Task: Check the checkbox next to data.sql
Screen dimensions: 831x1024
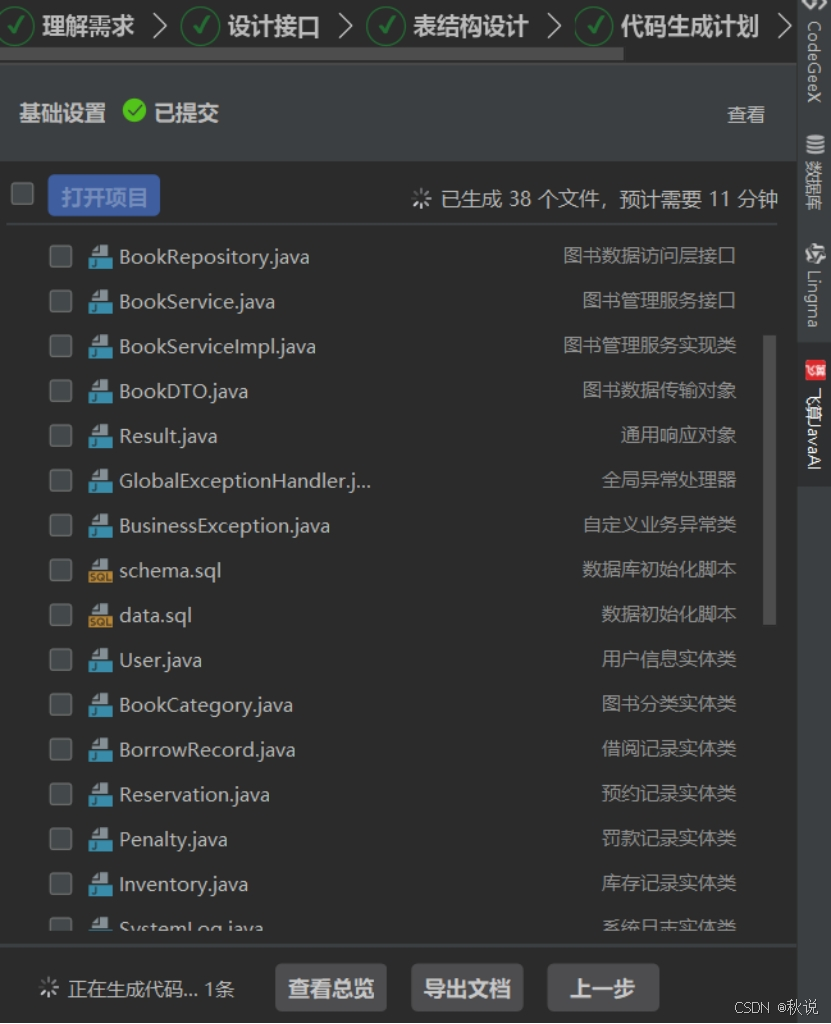Action: 60,615
